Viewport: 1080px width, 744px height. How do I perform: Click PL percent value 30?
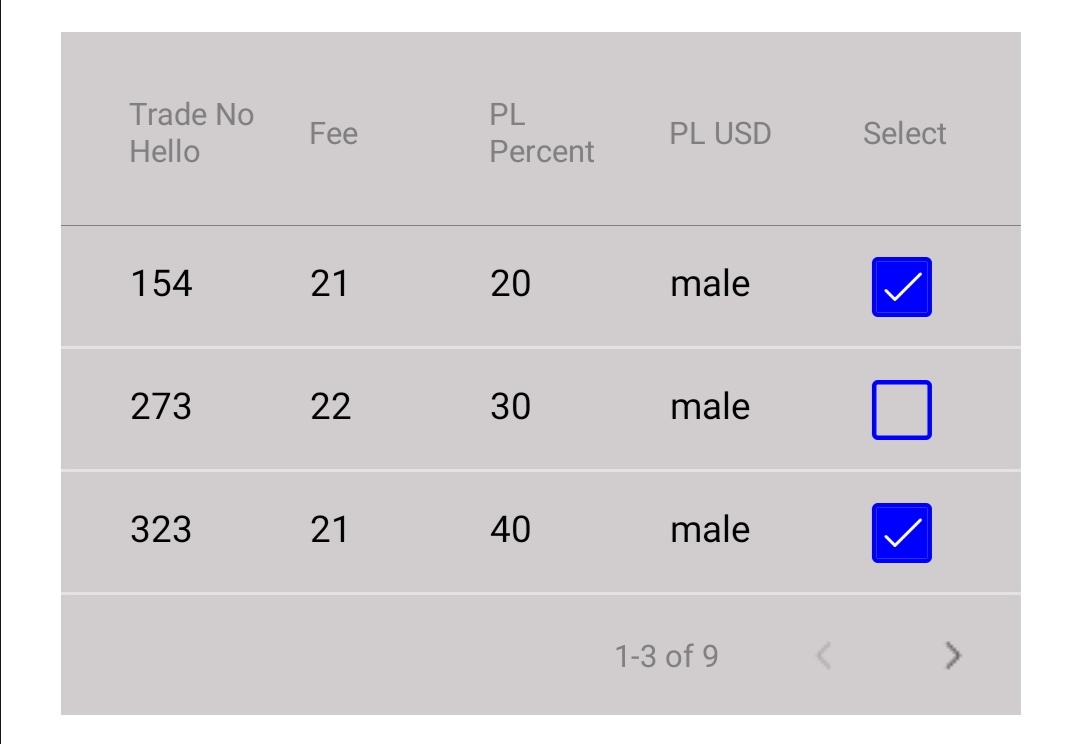510,407
